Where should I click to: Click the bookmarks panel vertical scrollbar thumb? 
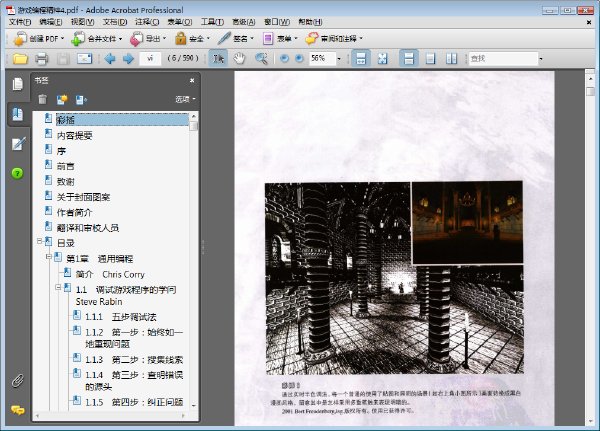point(194,126)
